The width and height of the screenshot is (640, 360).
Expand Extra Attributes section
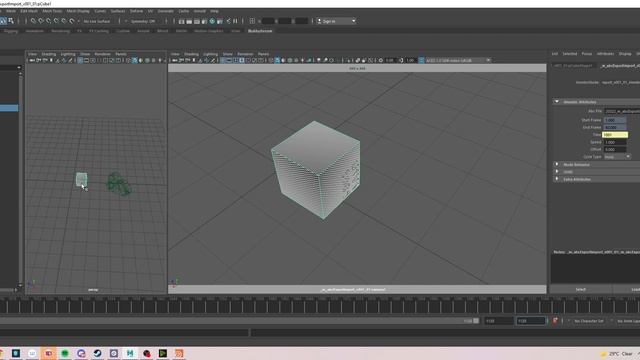(x=557, y=179)
